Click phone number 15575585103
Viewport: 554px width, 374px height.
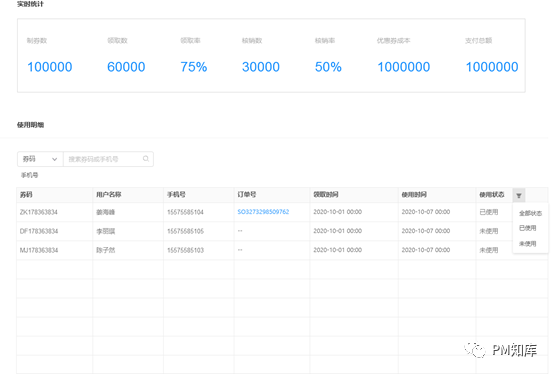pos(185,250)
